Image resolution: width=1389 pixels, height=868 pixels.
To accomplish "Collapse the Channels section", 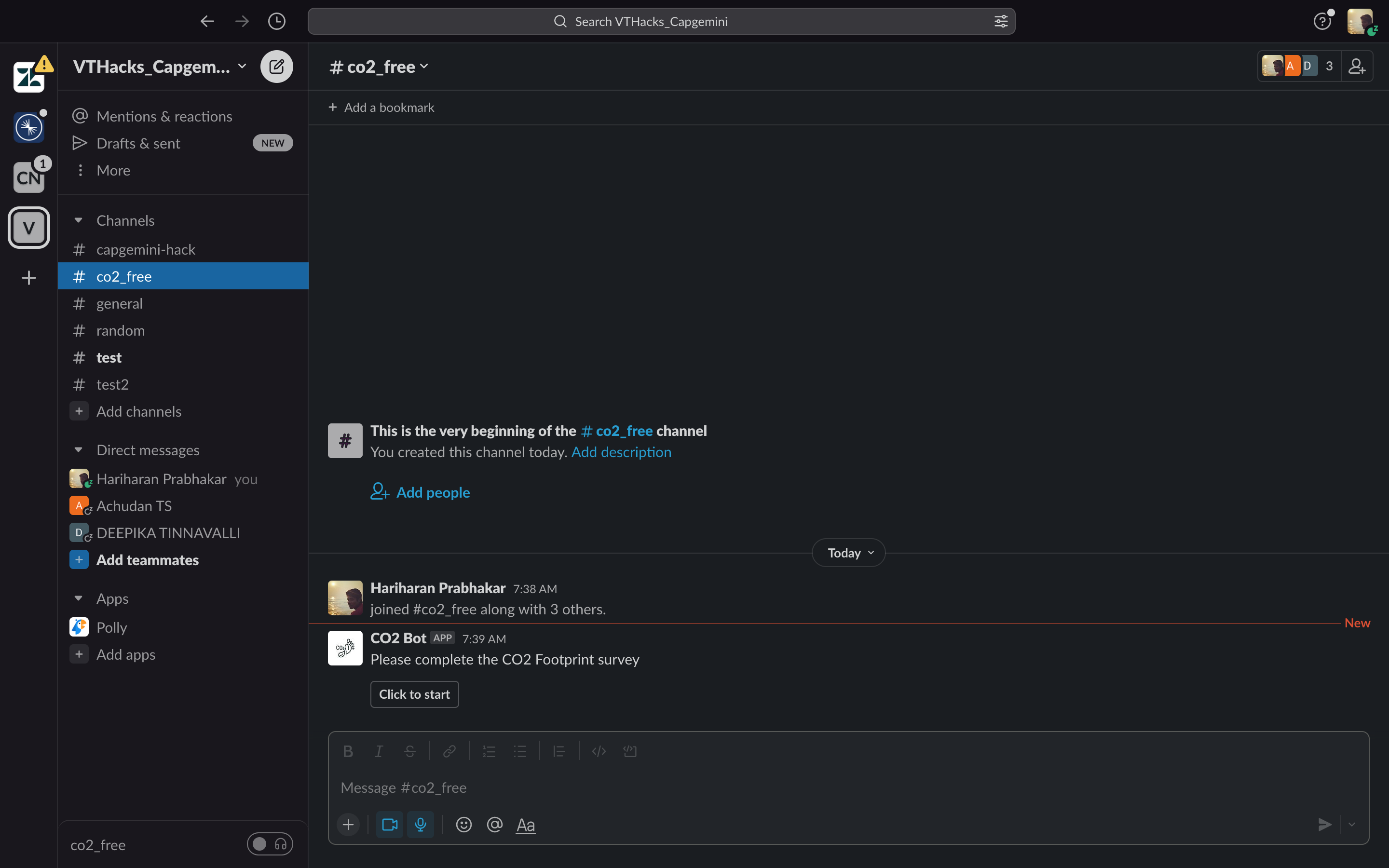I will pyautogui.click(x=79, y=220).
